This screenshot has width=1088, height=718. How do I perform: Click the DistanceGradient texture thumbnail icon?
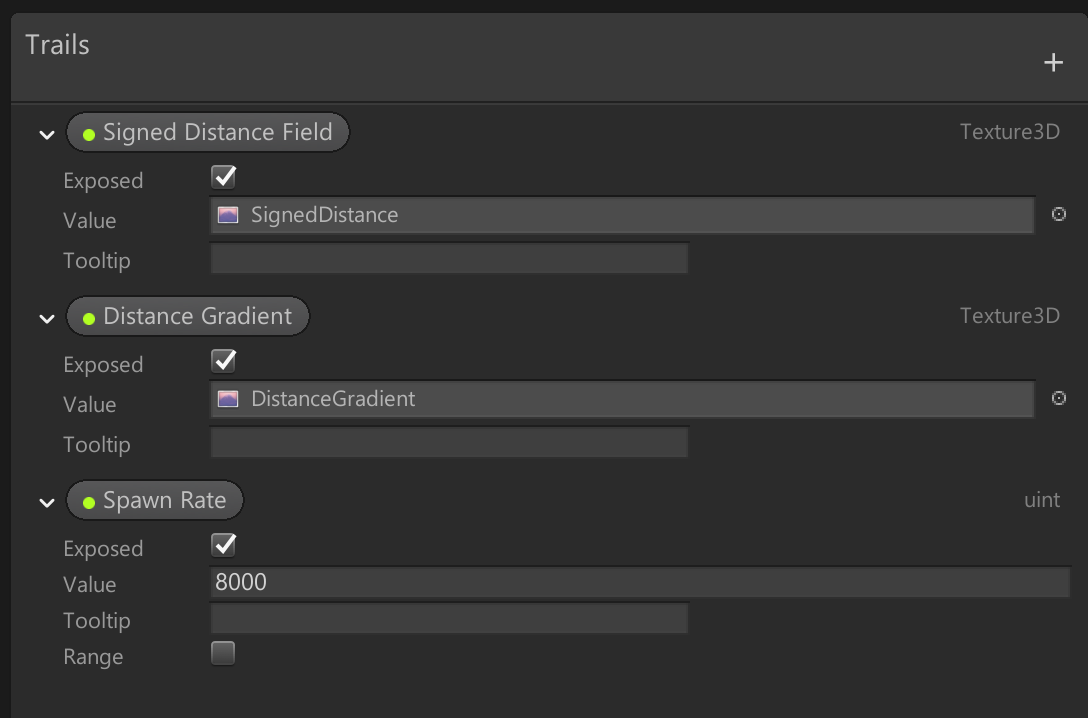228,399
